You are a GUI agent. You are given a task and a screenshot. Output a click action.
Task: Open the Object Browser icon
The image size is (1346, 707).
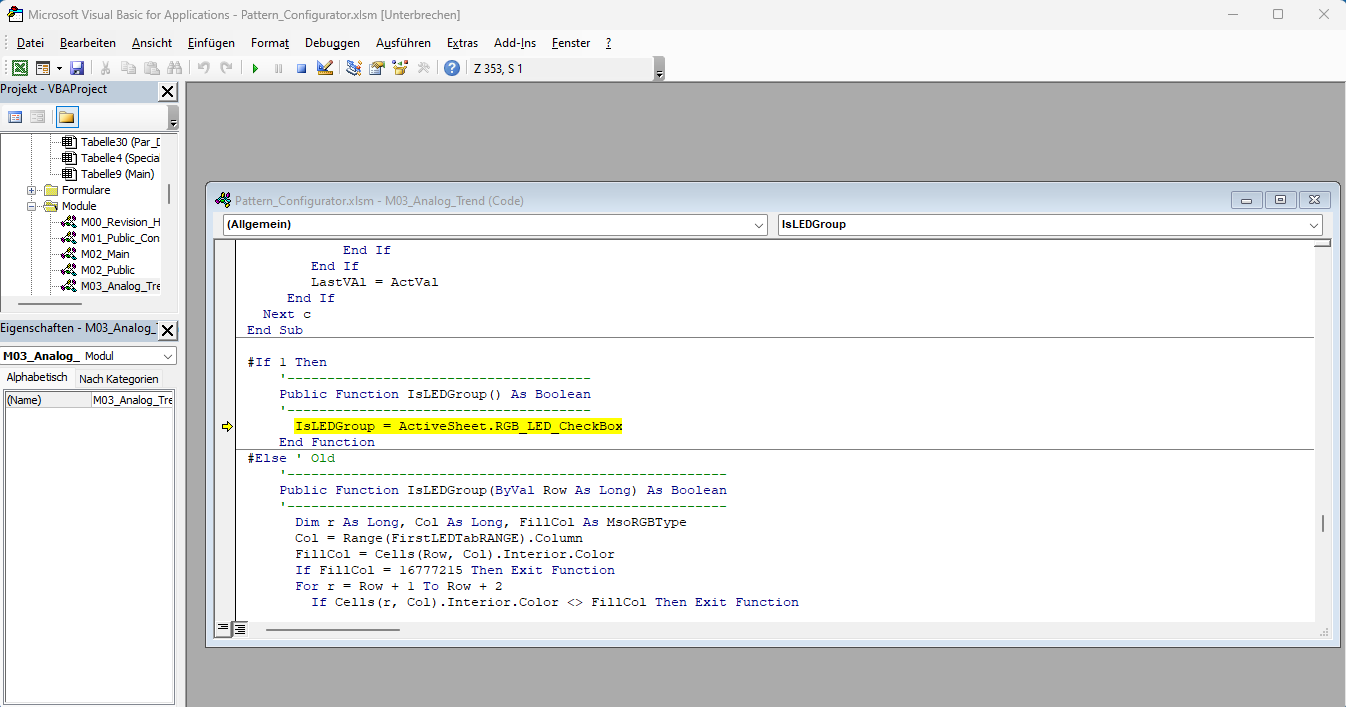[401, 68]
